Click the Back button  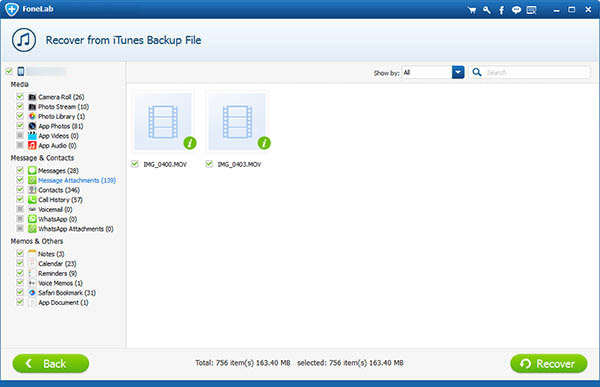51,363
